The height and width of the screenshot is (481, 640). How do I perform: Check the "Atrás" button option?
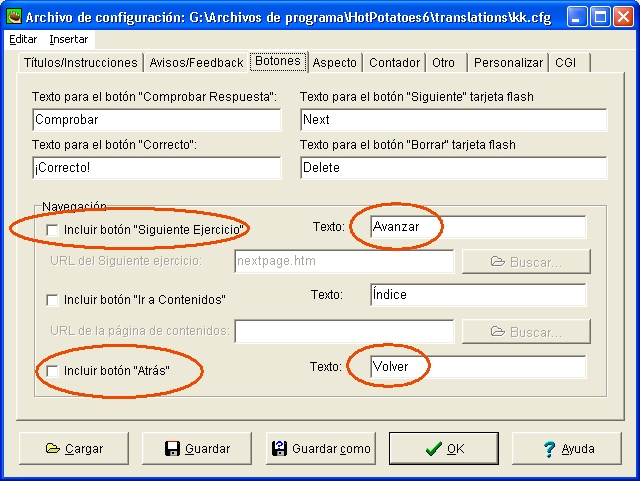52,371
